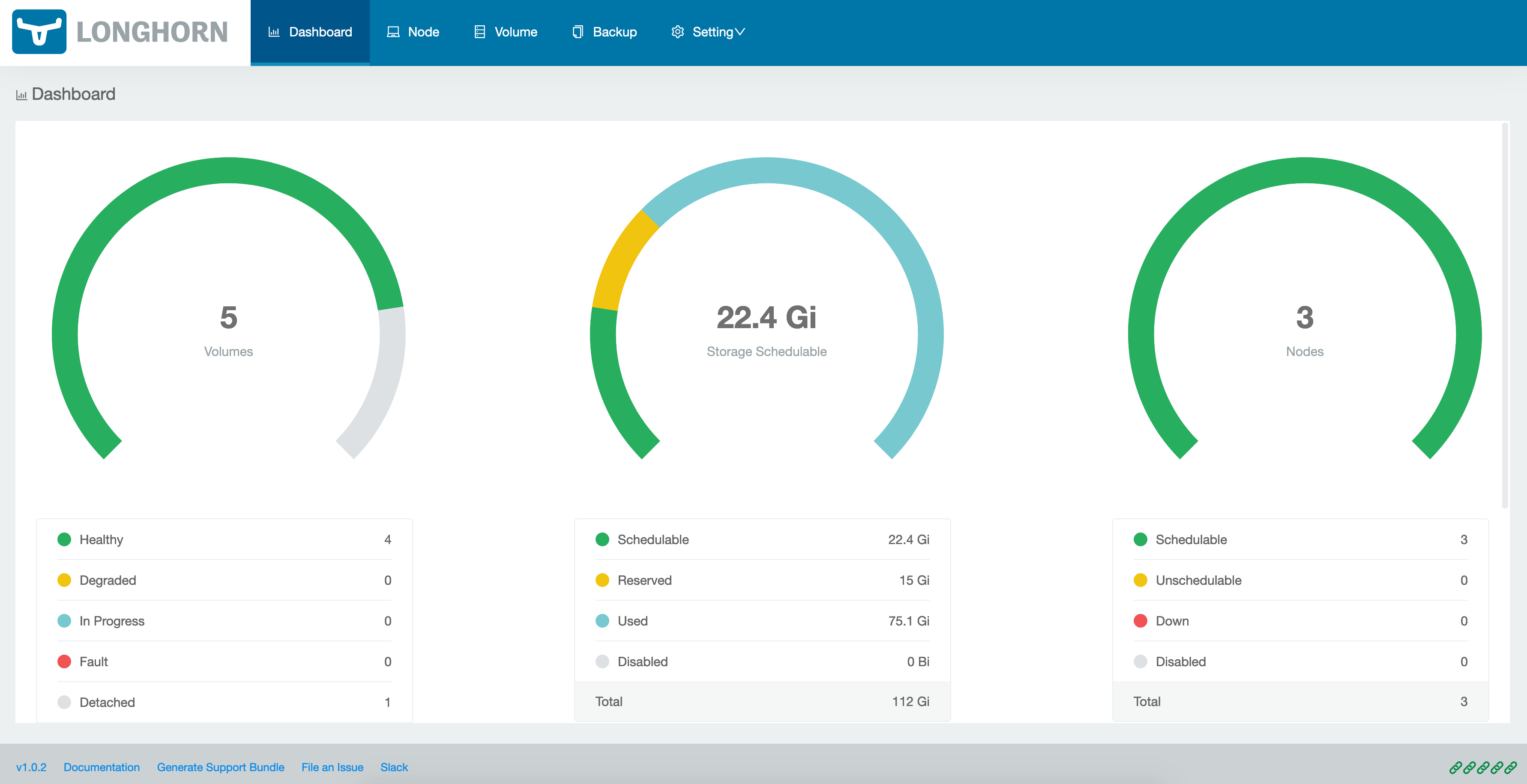Screen dimensions: 1527x784
Task: Click Generate Support Bundle link
Action: [221, 767]
